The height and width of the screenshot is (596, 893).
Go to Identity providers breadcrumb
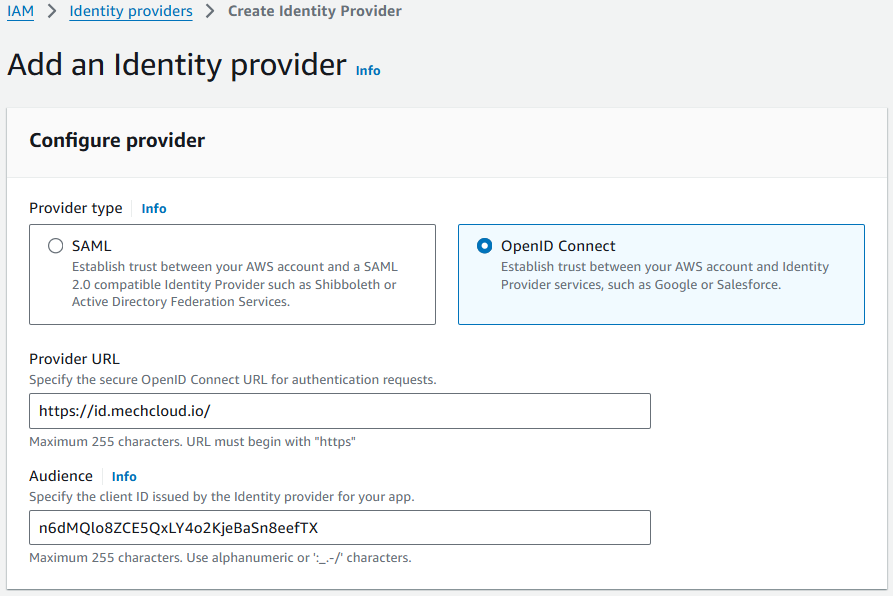tap(131, 12)
